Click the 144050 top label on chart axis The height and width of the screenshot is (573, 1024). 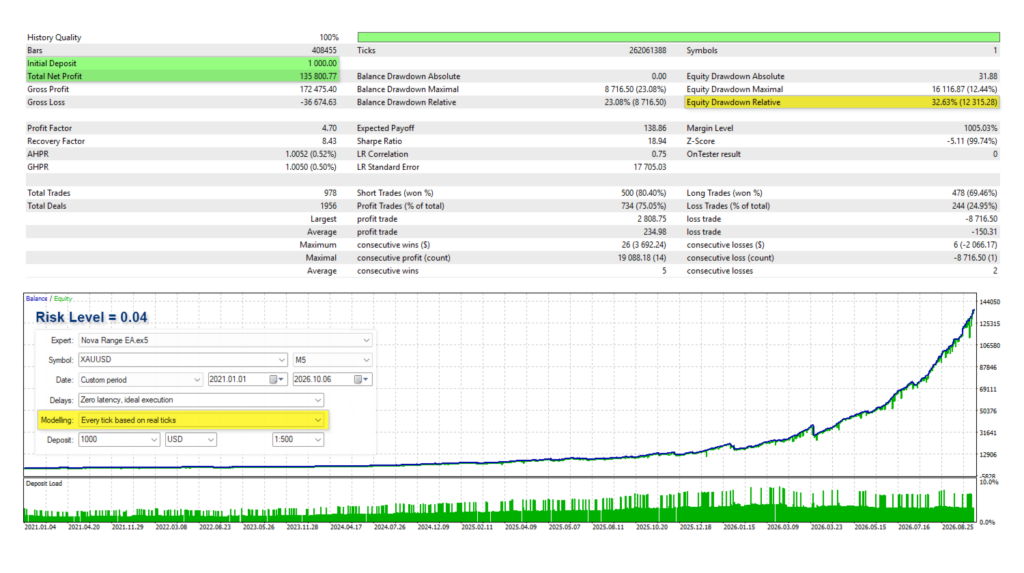coord(990,302)
